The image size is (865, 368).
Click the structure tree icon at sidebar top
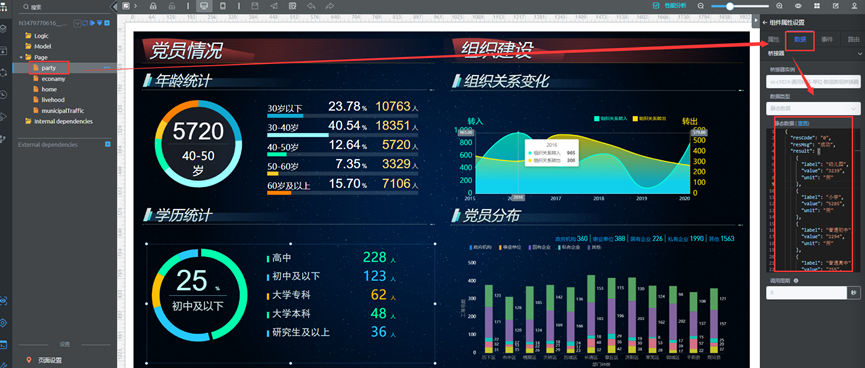[x=4, y=7]
